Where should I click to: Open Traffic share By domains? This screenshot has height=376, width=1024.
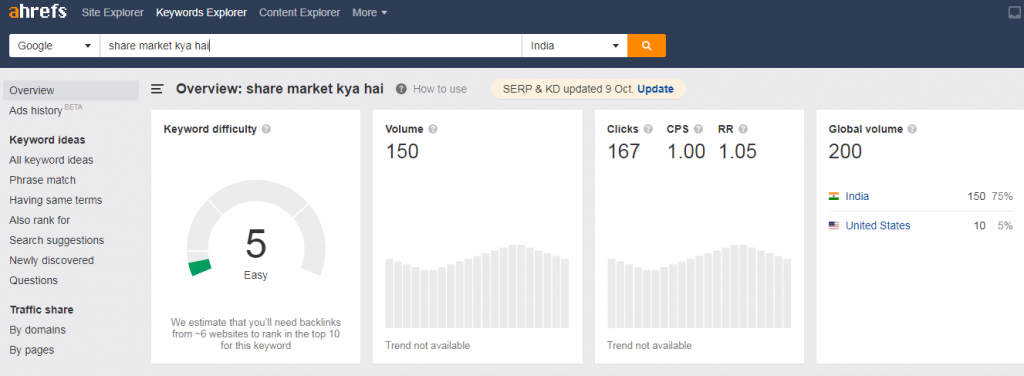pyautogui.click(x=37, y=330)
